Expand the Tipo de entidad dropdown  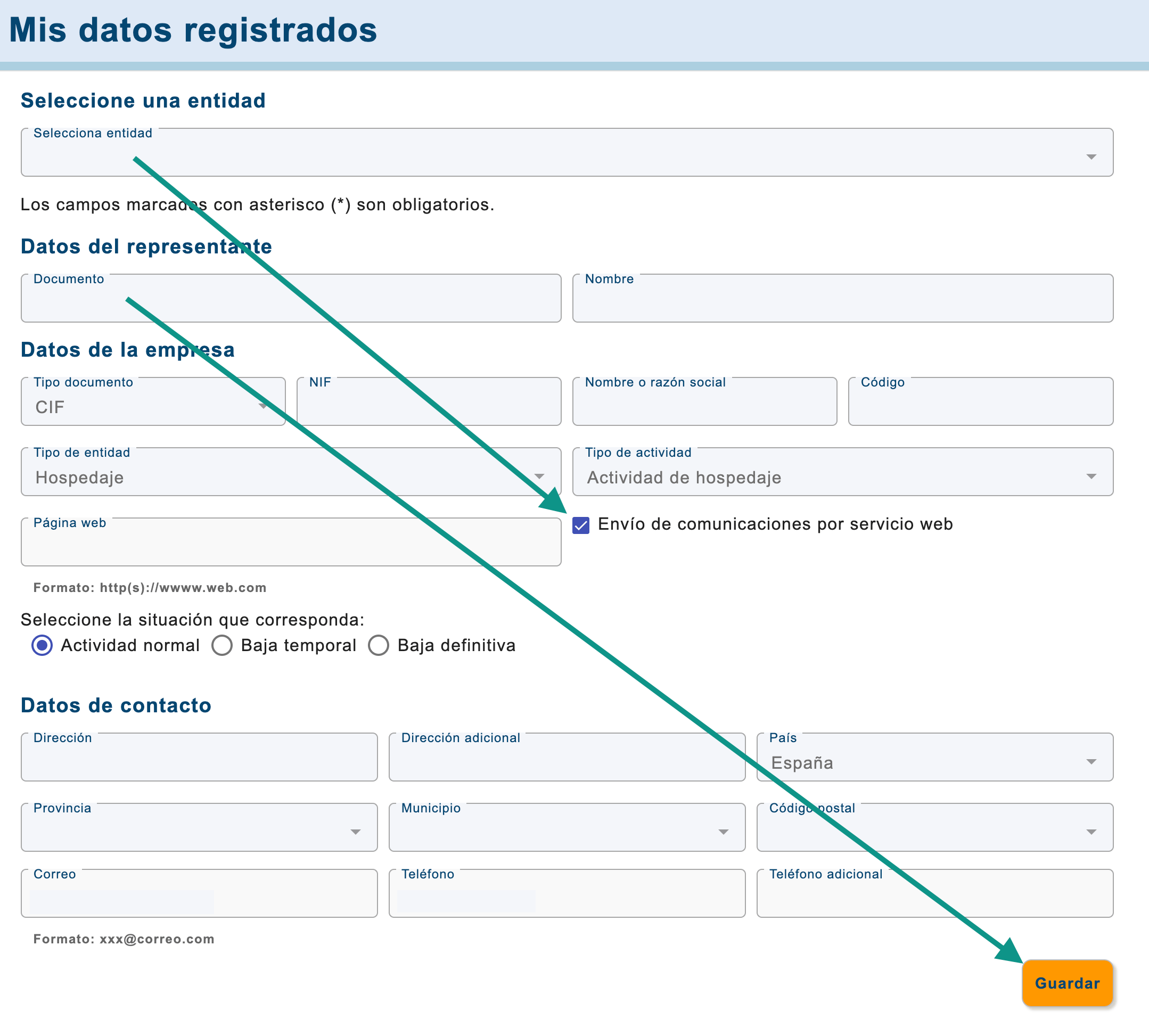click(291, 472)
